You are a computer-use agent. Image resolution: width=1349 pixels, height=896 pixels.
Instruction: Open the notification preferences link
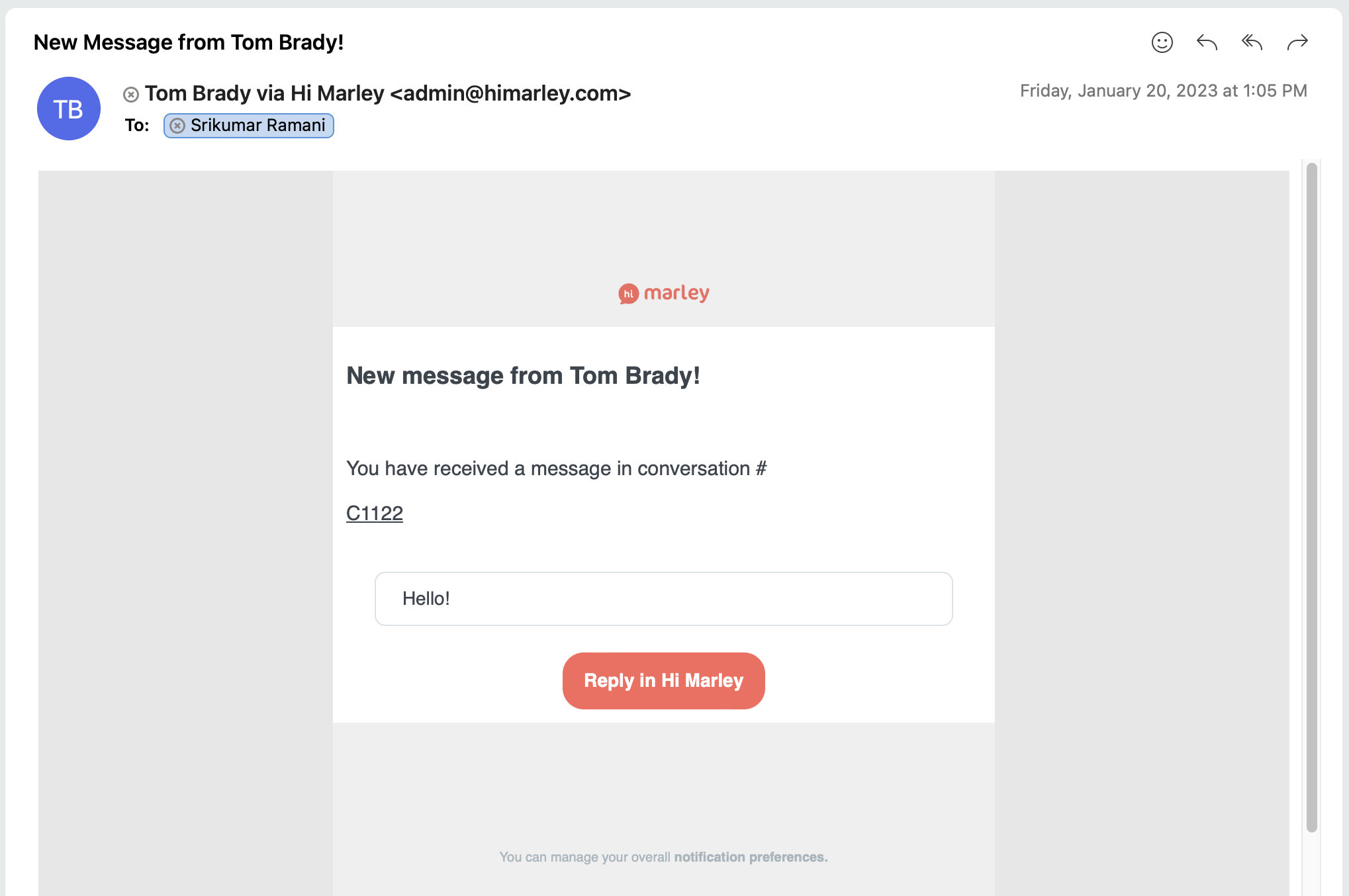(751, 857)
